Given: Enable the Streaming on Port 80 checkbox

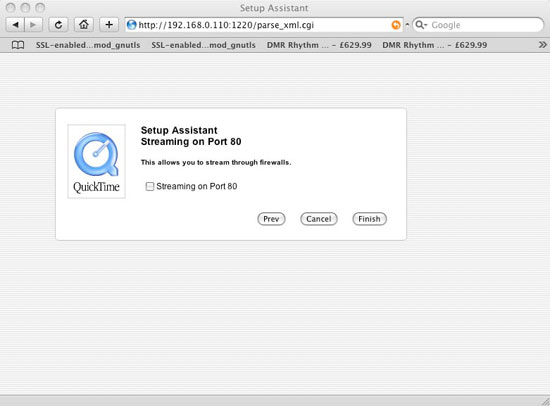Looking at the screenshot, I should (150, 186).
